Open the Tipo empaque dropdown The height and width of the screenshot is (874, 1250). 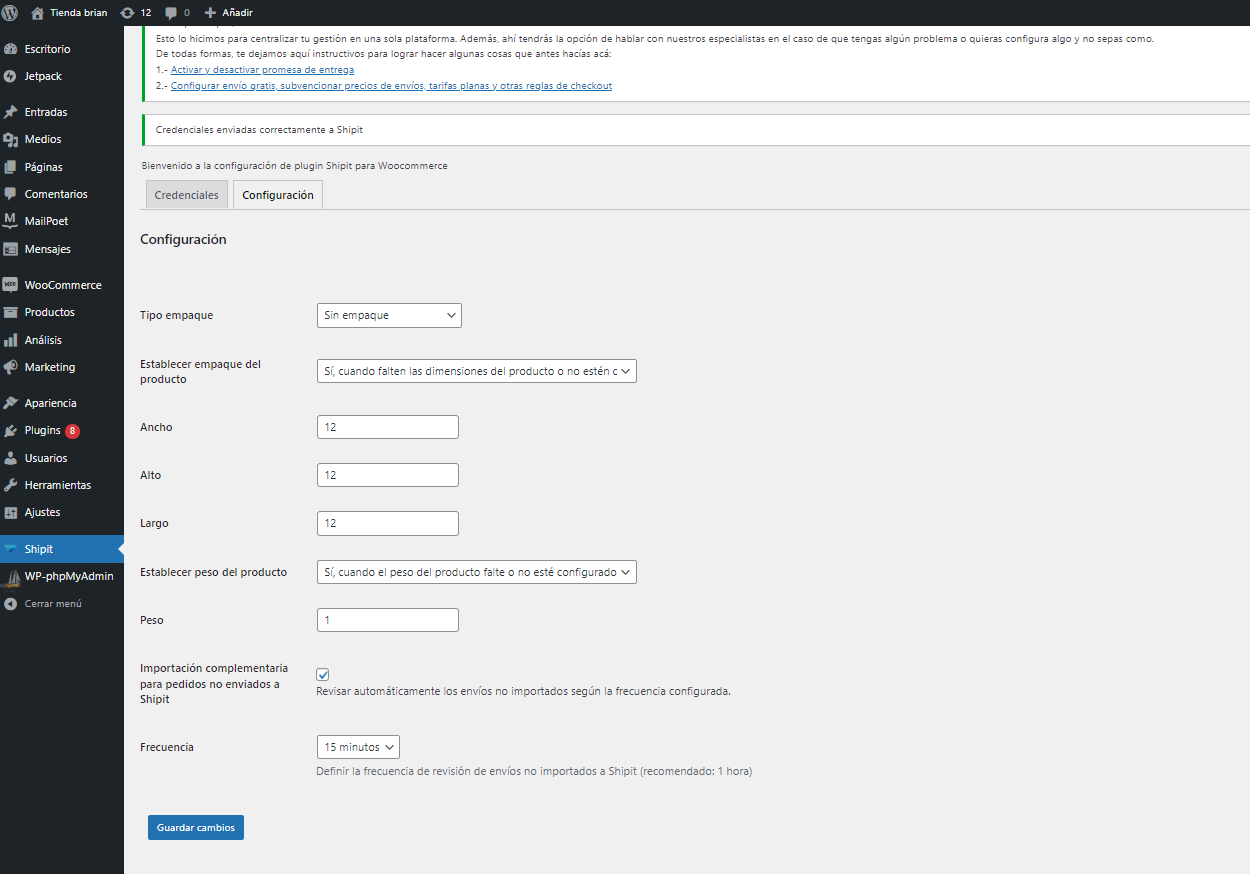coord(389,316)
